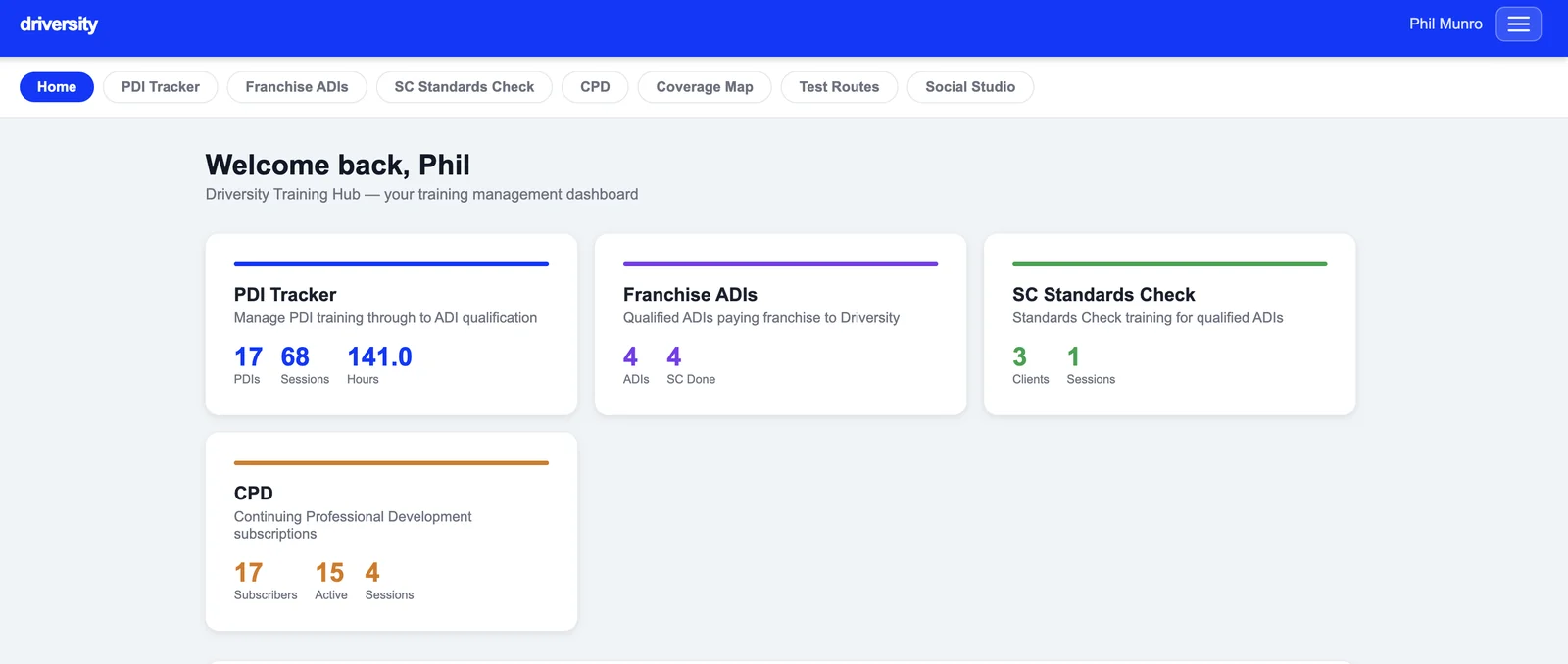The width and height of the screenshot is (1568, 664).
Task: Click the driversity logo
Action: click(x=59, y=24)
